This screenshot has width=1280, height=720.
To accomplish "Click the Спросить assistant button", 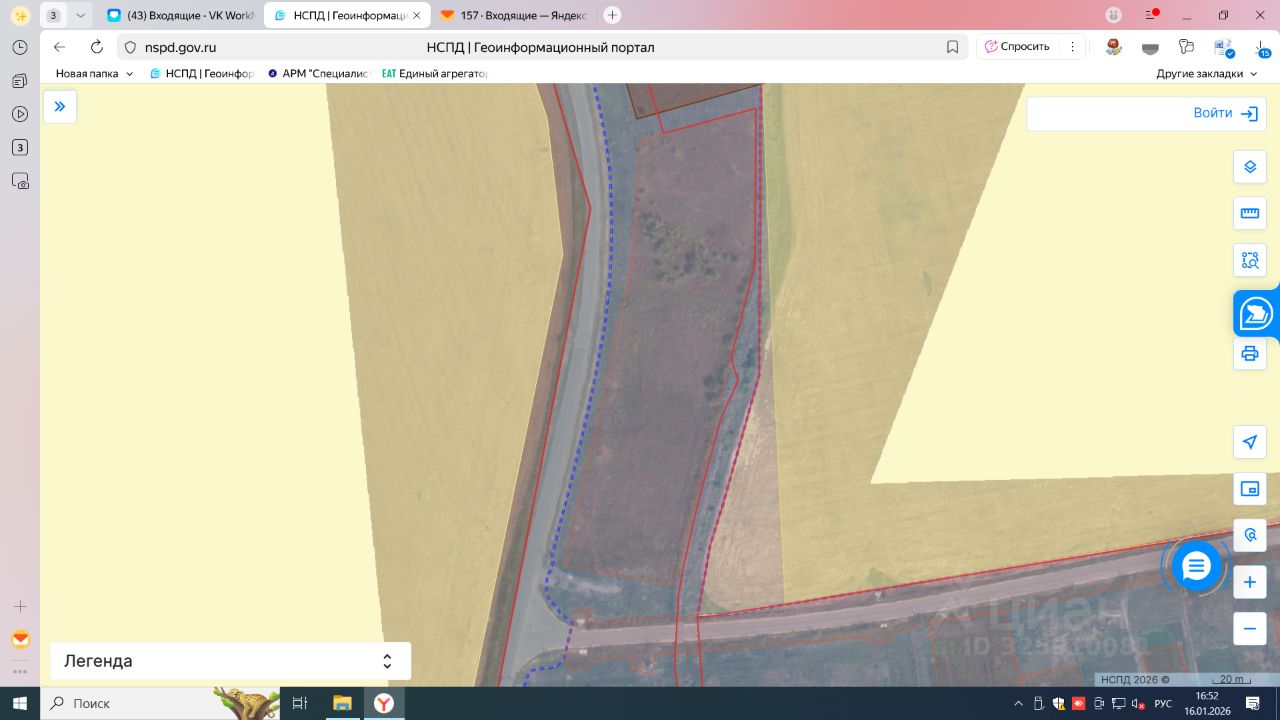I will coord(1017,47).
